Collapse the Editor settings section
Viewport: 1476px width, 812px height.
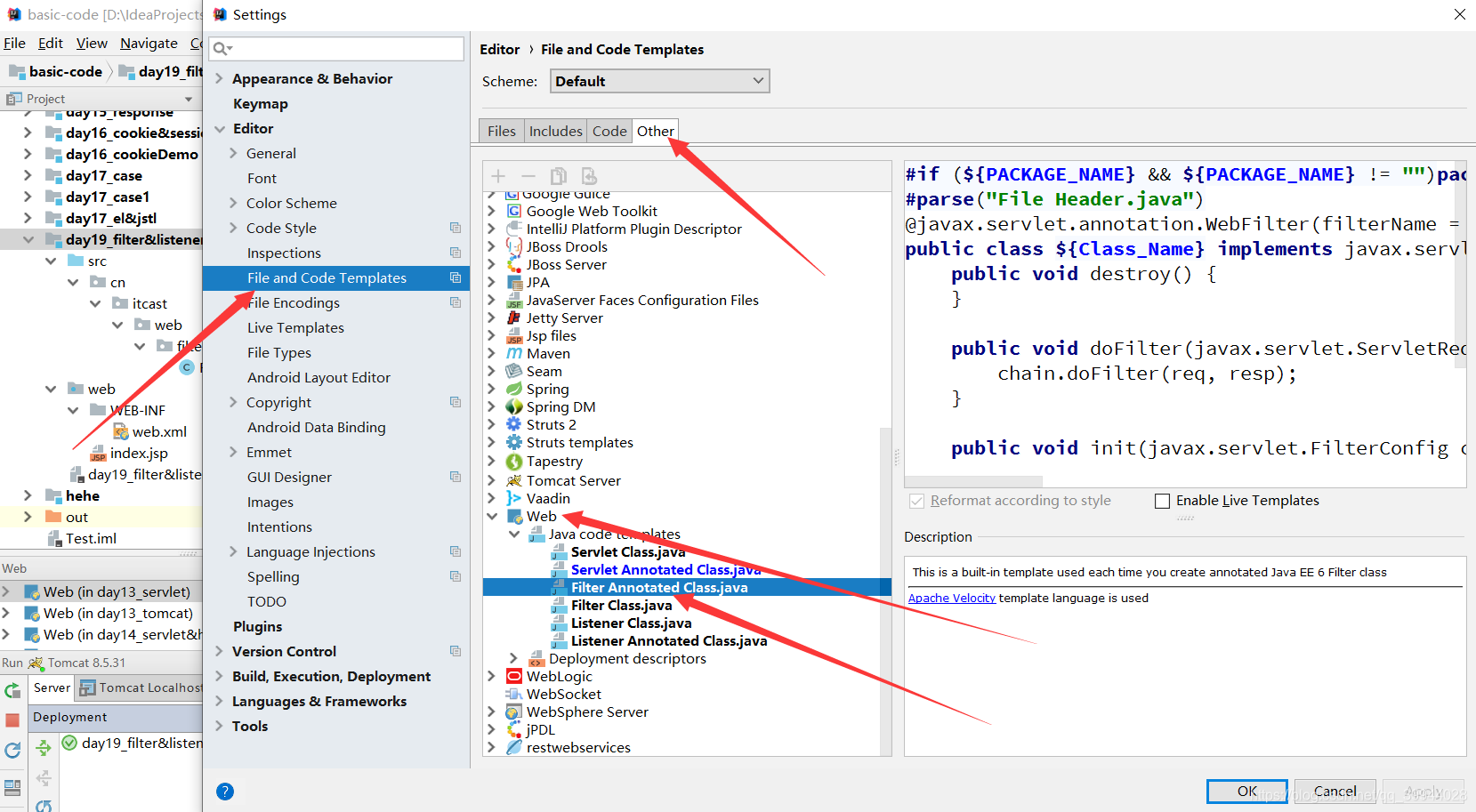click(220, 128)
